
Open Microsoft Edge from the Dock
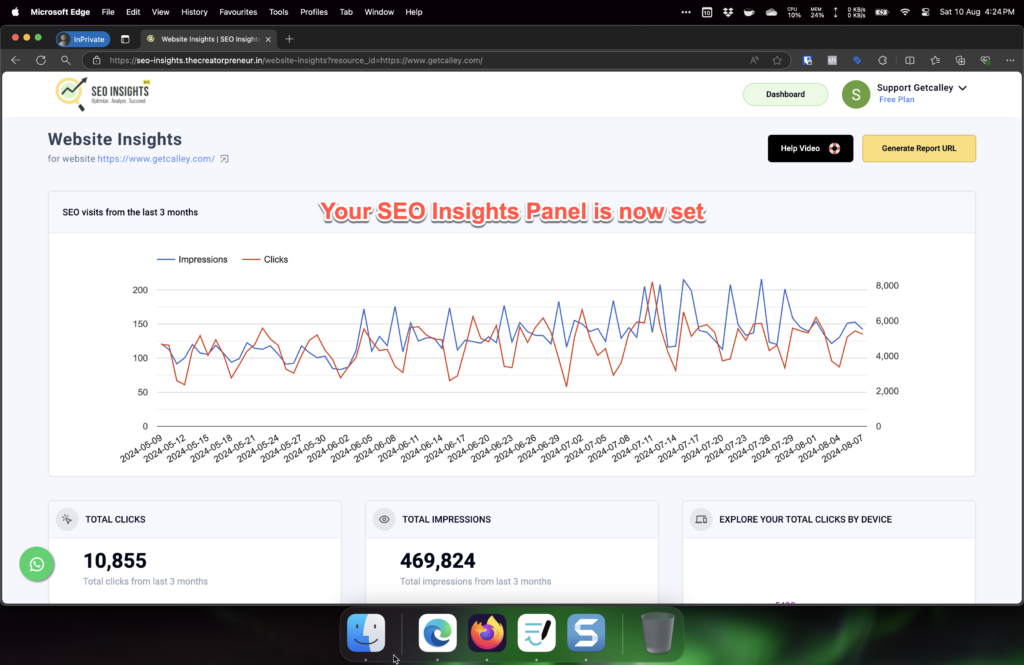click(438, 632)
